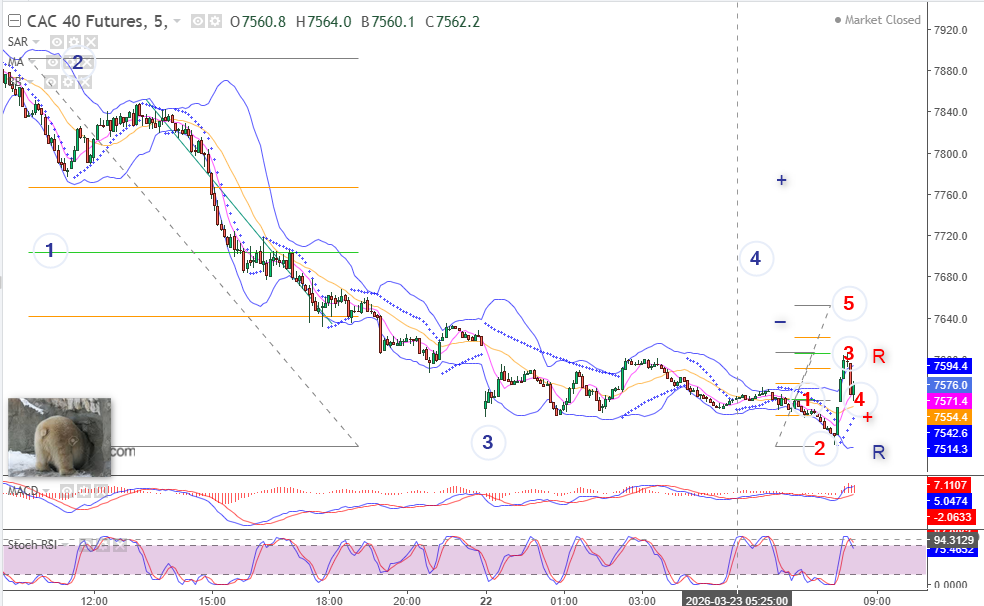This screenshot has height=606, width=984.
Task: Click the 7542.6 price axis label
Action: (x=949, y=433)
